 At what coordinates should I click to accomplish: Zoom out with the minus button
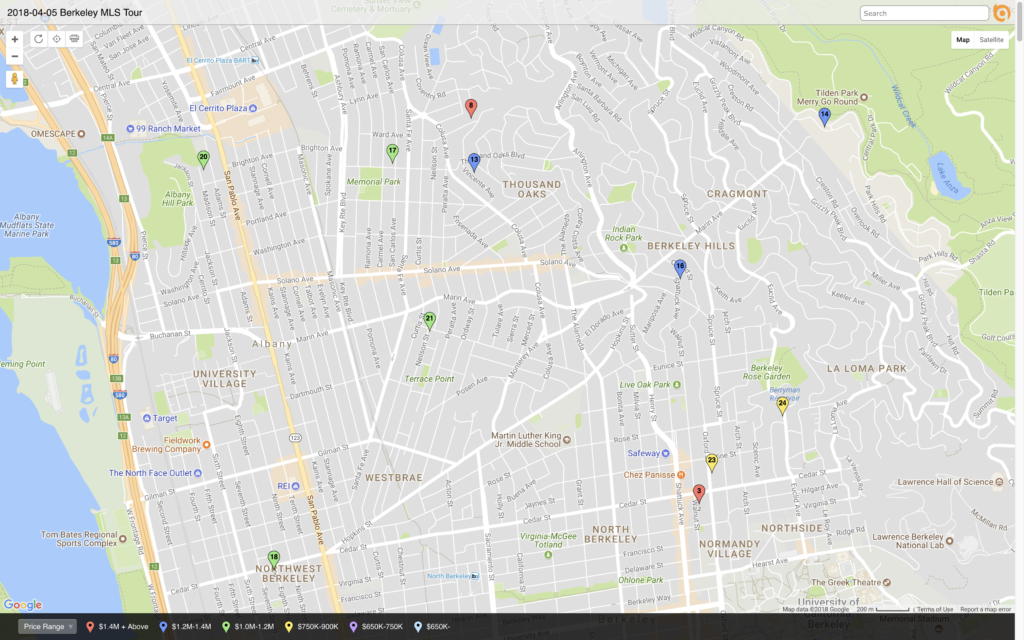[14, 56]
